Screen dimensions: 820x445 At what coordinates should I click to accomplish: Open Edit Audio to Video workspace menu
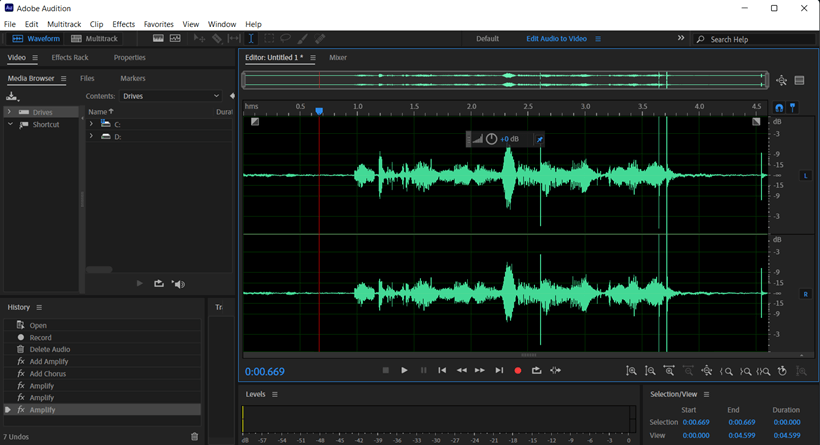tap(598, 39)
